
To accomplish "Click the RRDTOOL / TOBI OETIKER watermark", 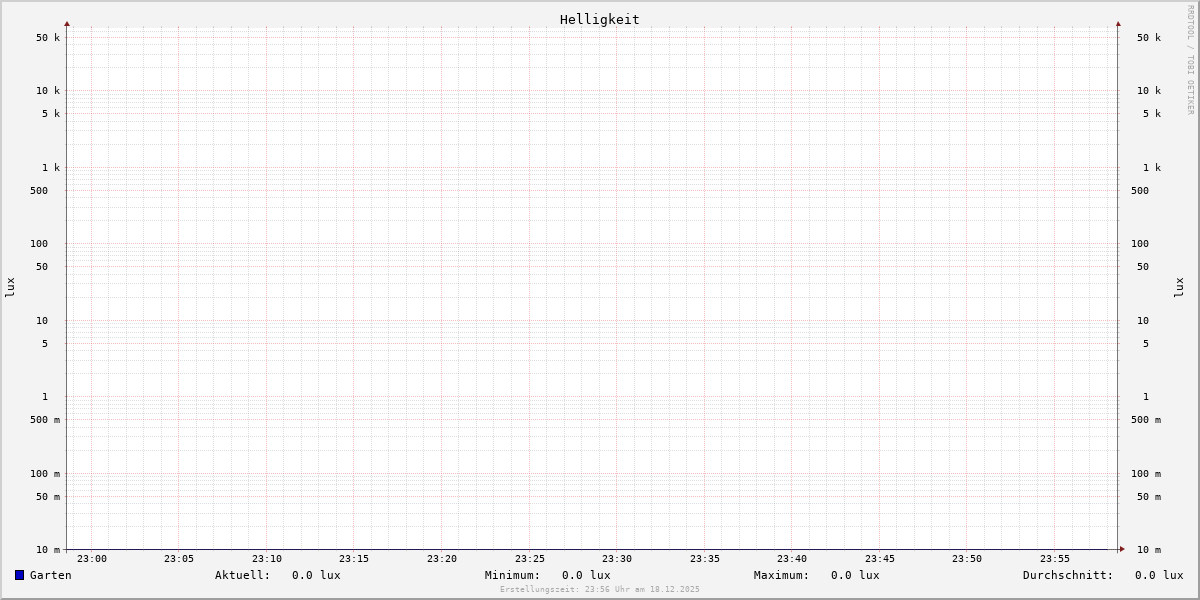I will point(1190,60).
